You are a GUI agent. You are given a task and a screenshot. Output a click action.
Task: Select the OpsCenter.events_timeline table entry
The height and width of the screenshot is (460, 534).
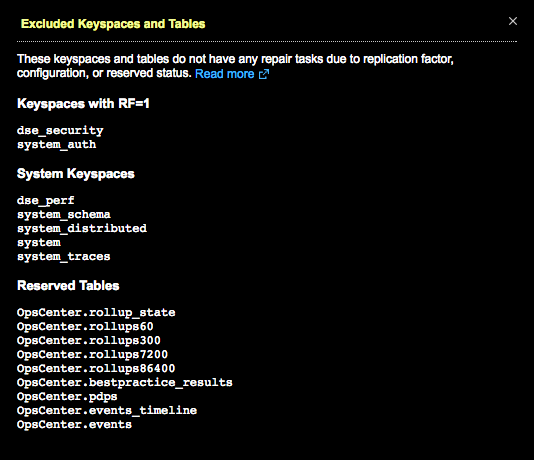point(107,410)
